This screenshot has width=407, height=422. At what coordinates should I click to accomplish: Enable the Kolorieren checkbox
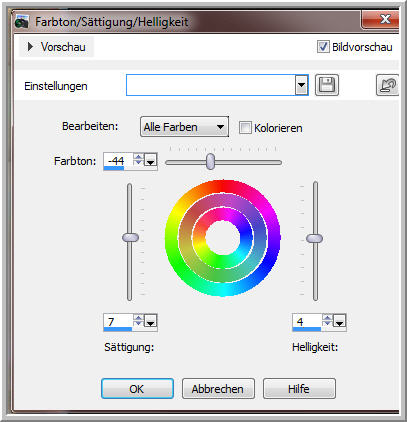[245, 128]
